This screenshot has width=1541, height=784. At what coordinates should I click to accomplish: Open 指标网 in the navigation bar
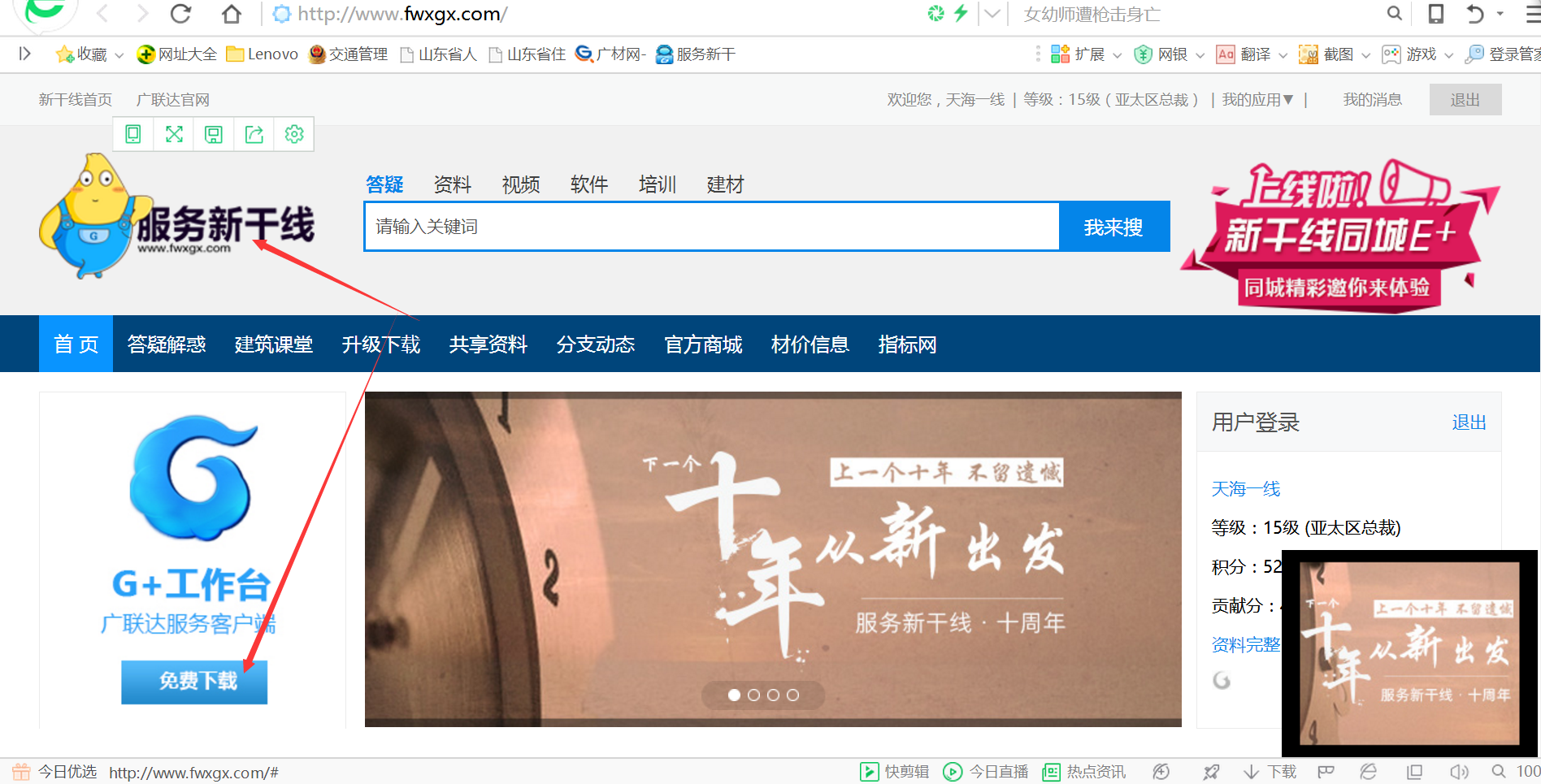point(907,344)
